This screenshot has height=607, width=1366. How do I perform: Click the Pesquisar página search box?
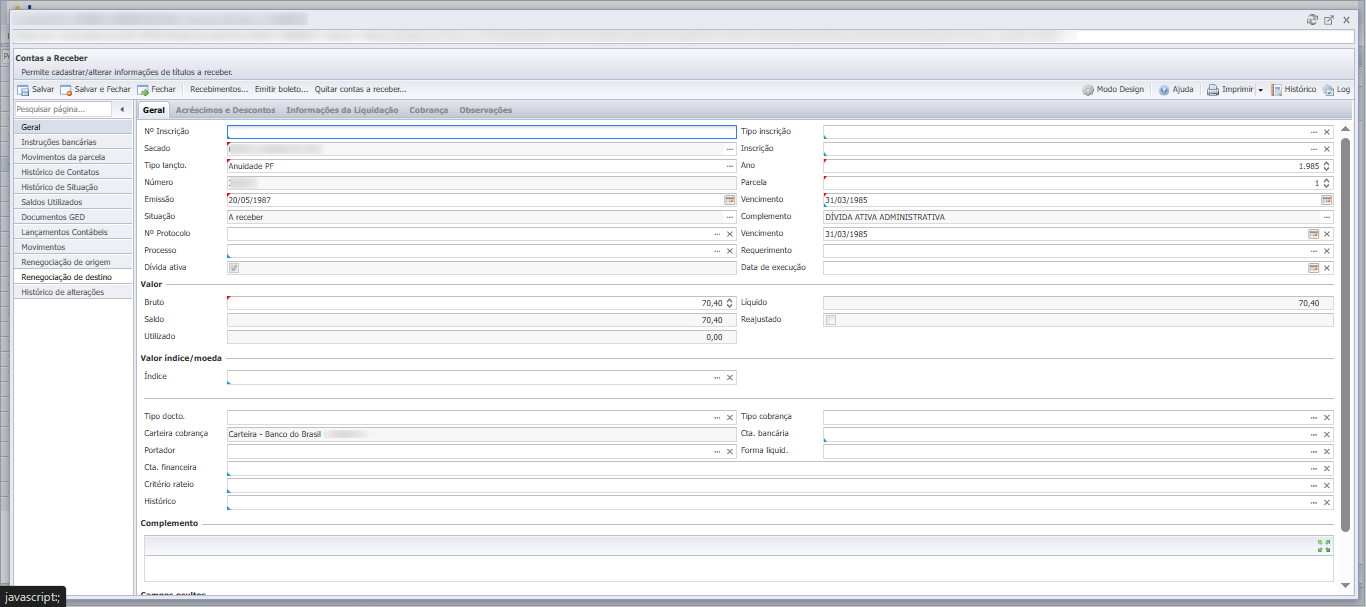[63, 109]
